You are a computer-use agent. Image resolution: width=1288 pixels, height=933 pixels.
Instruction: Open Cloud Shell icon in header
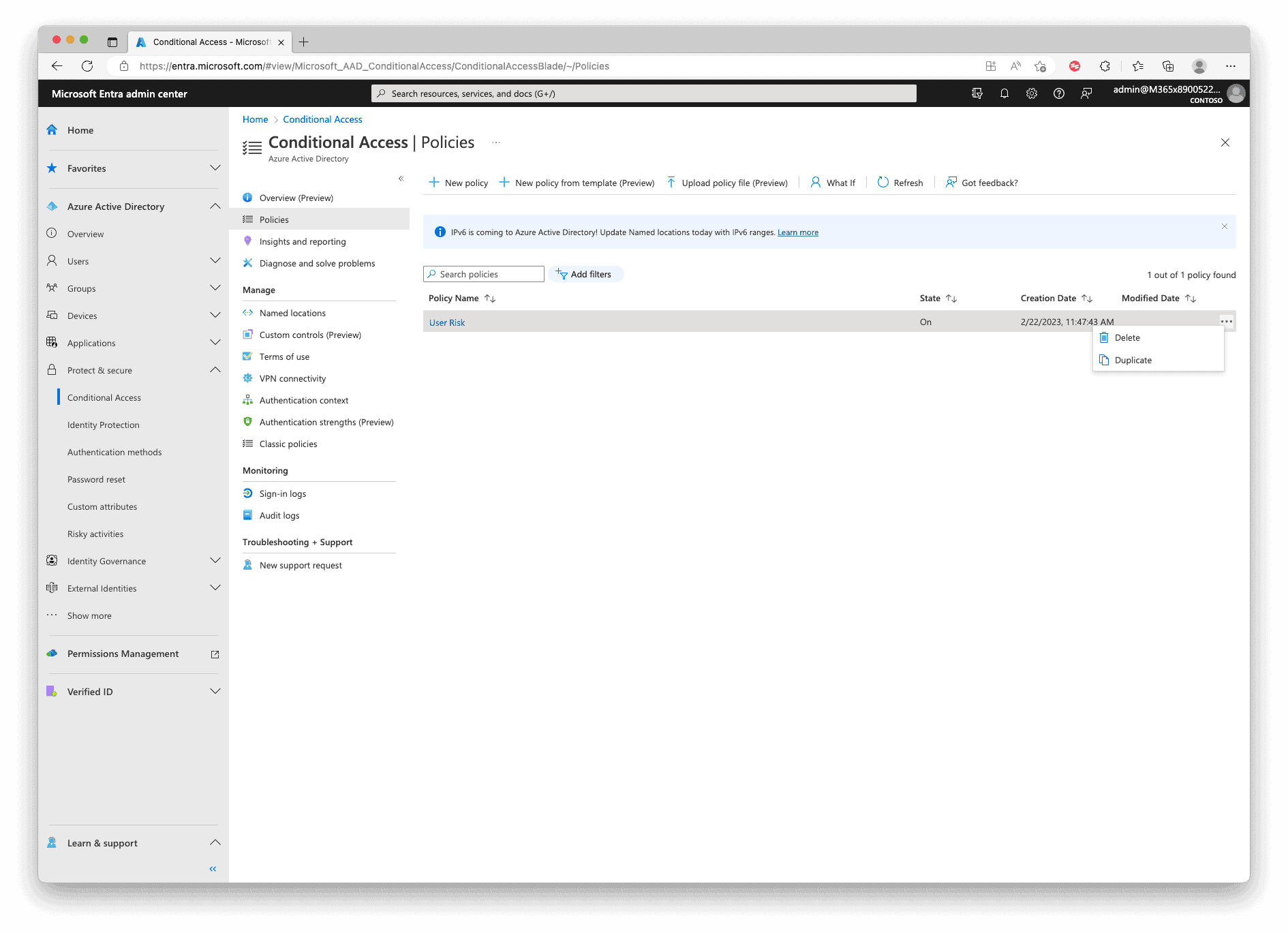click(x=977, y=94)
